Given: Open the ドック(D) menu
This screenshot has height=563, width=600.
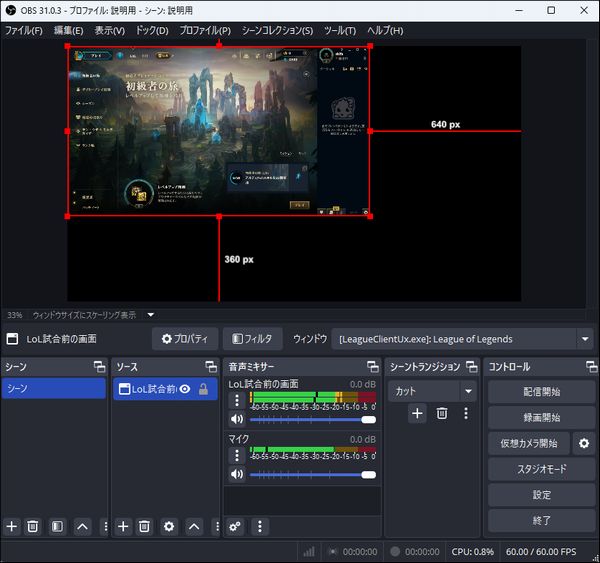Looking at the screenshot, I should 152,31.
